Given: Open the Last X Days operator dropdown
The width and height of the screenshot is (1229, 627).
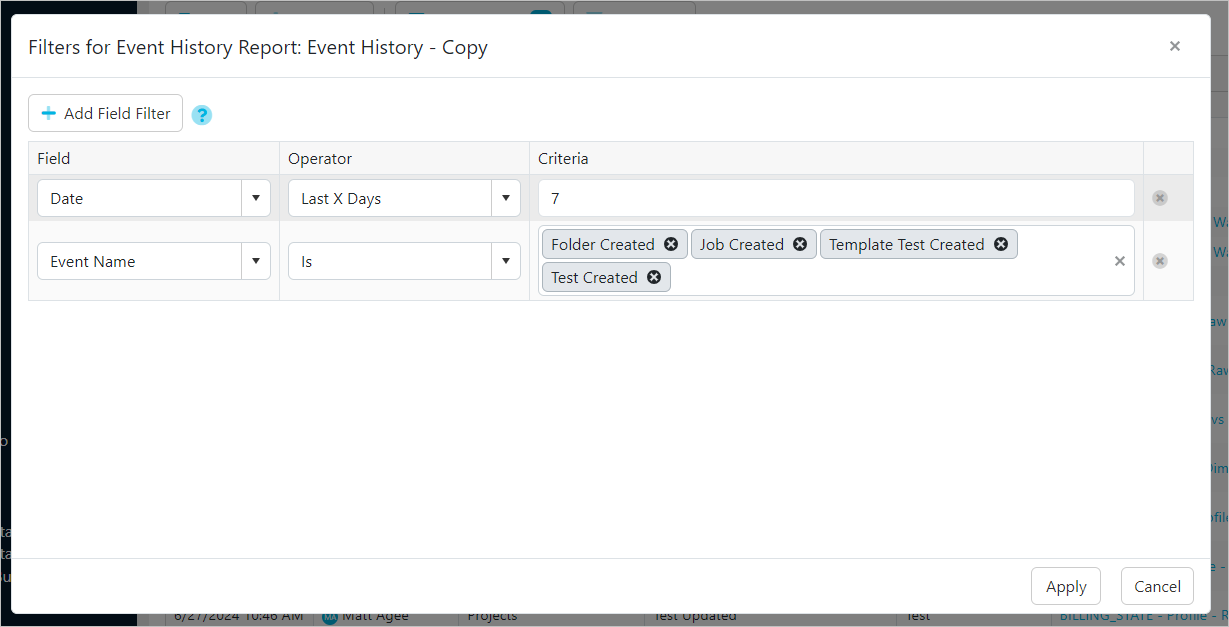Looking at the screenshot, I should pos(506,198).
